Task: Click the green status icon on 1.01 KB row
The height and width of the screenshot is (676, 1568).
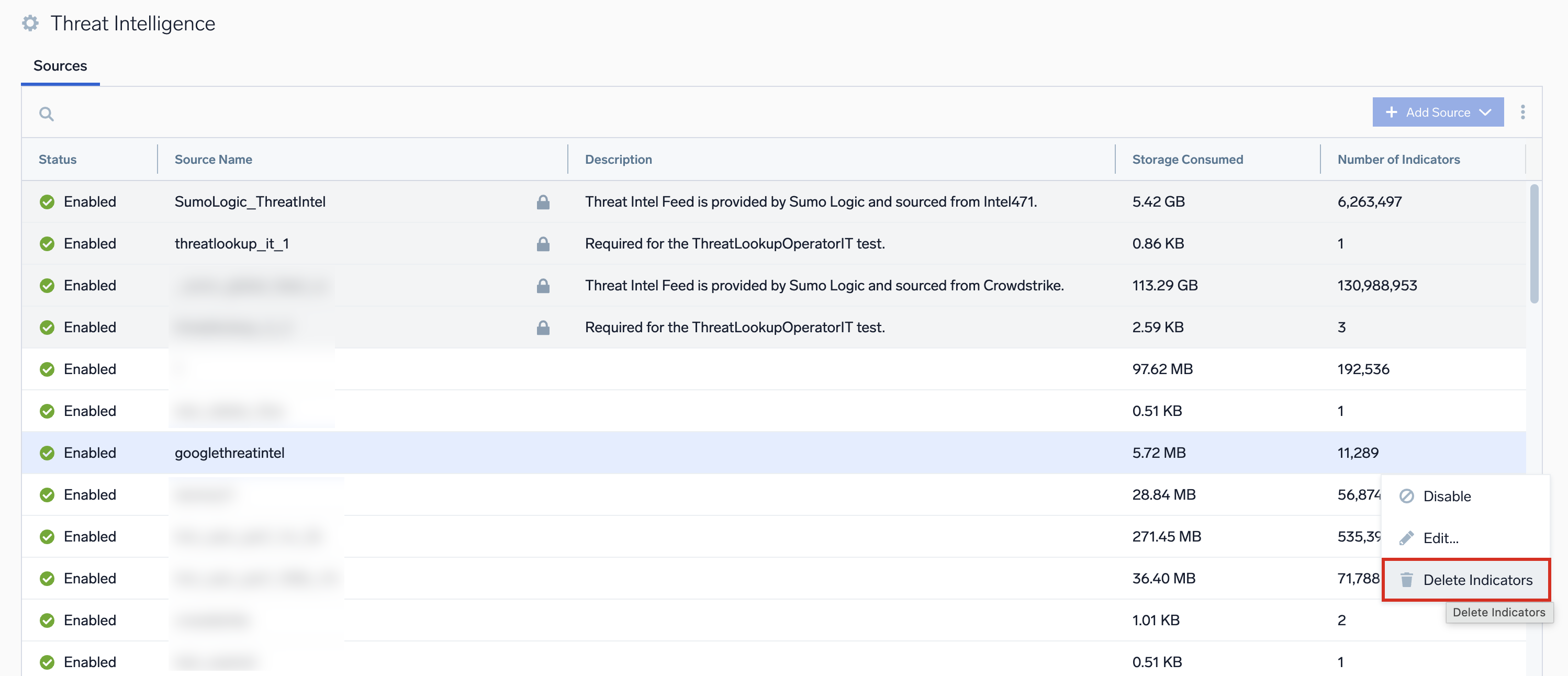Action: [47, 621]
